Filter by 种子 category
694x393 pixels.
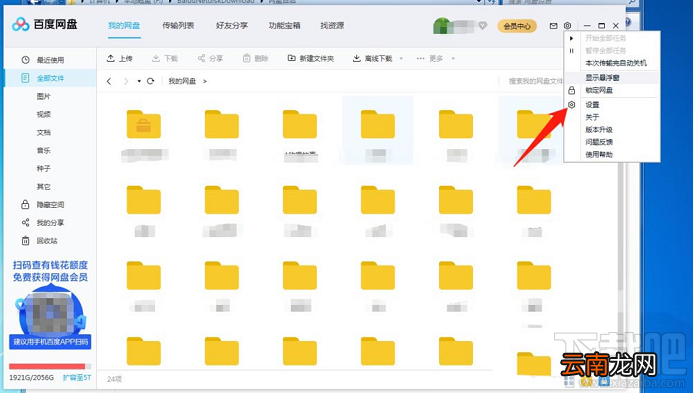[x=43, y=169]
